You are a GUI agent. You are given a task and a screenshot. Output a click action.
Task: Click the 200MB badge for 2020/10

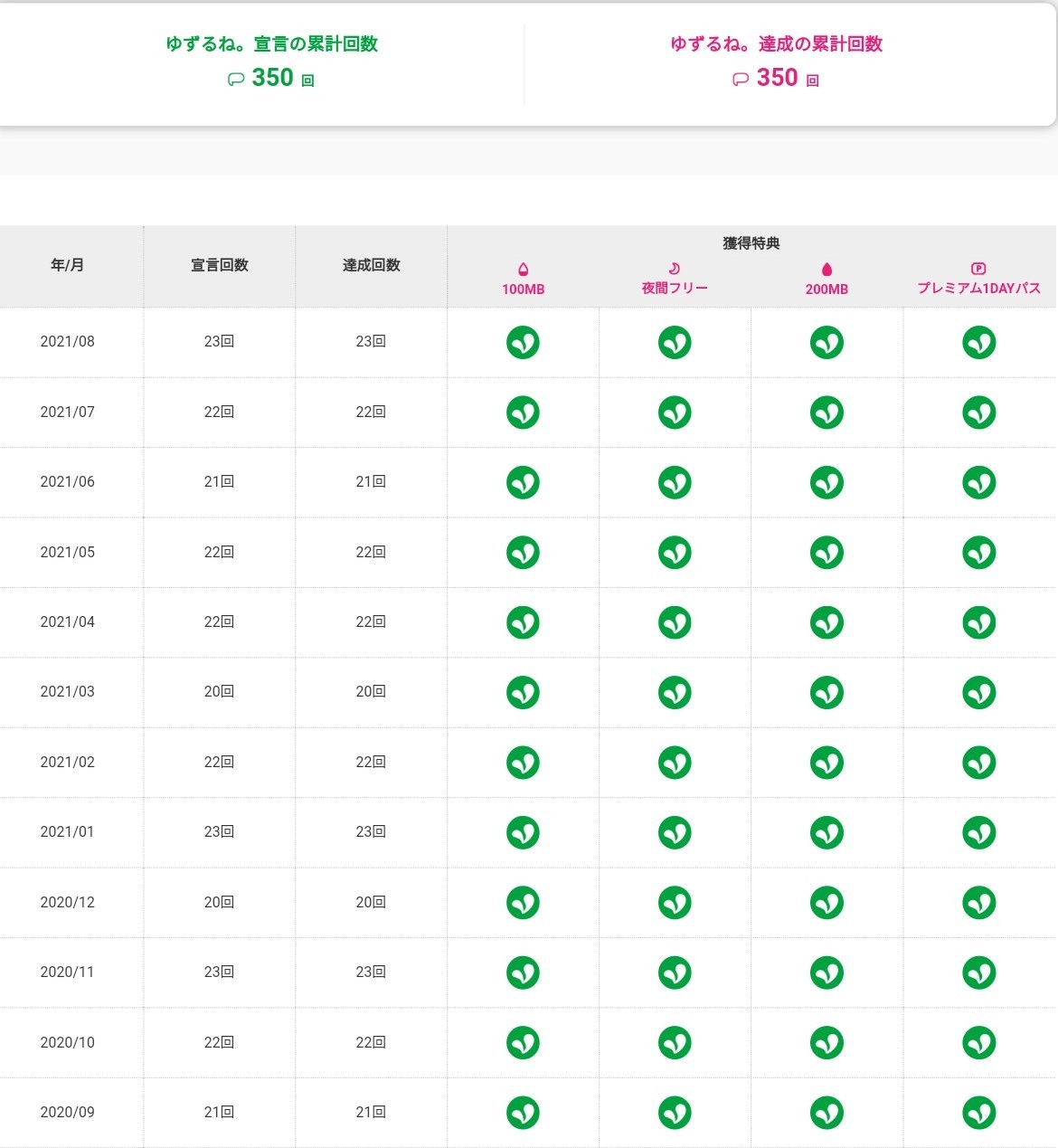click(827, 1042)
